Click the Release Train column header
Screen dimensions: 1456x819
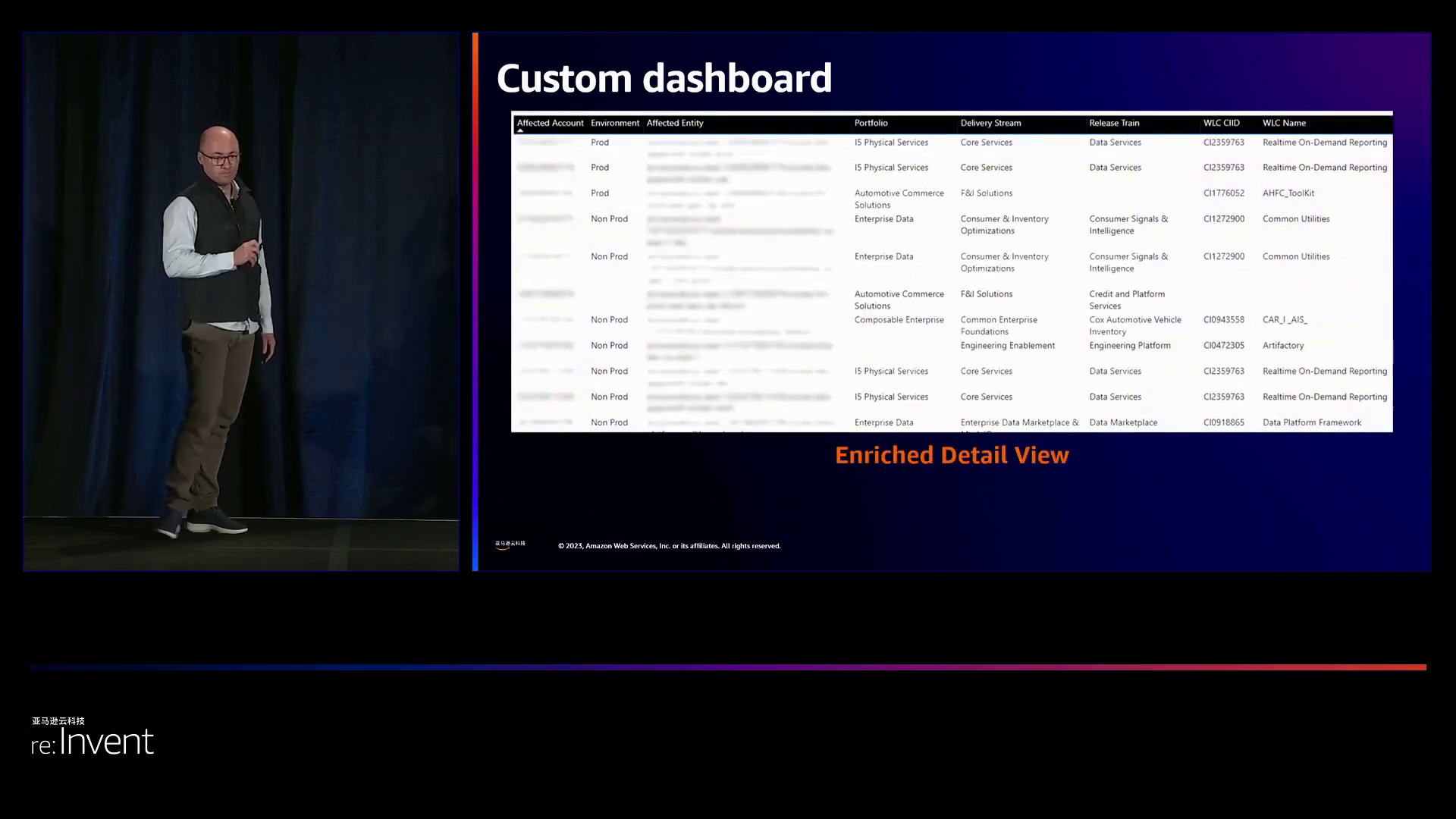[1114, 123]
